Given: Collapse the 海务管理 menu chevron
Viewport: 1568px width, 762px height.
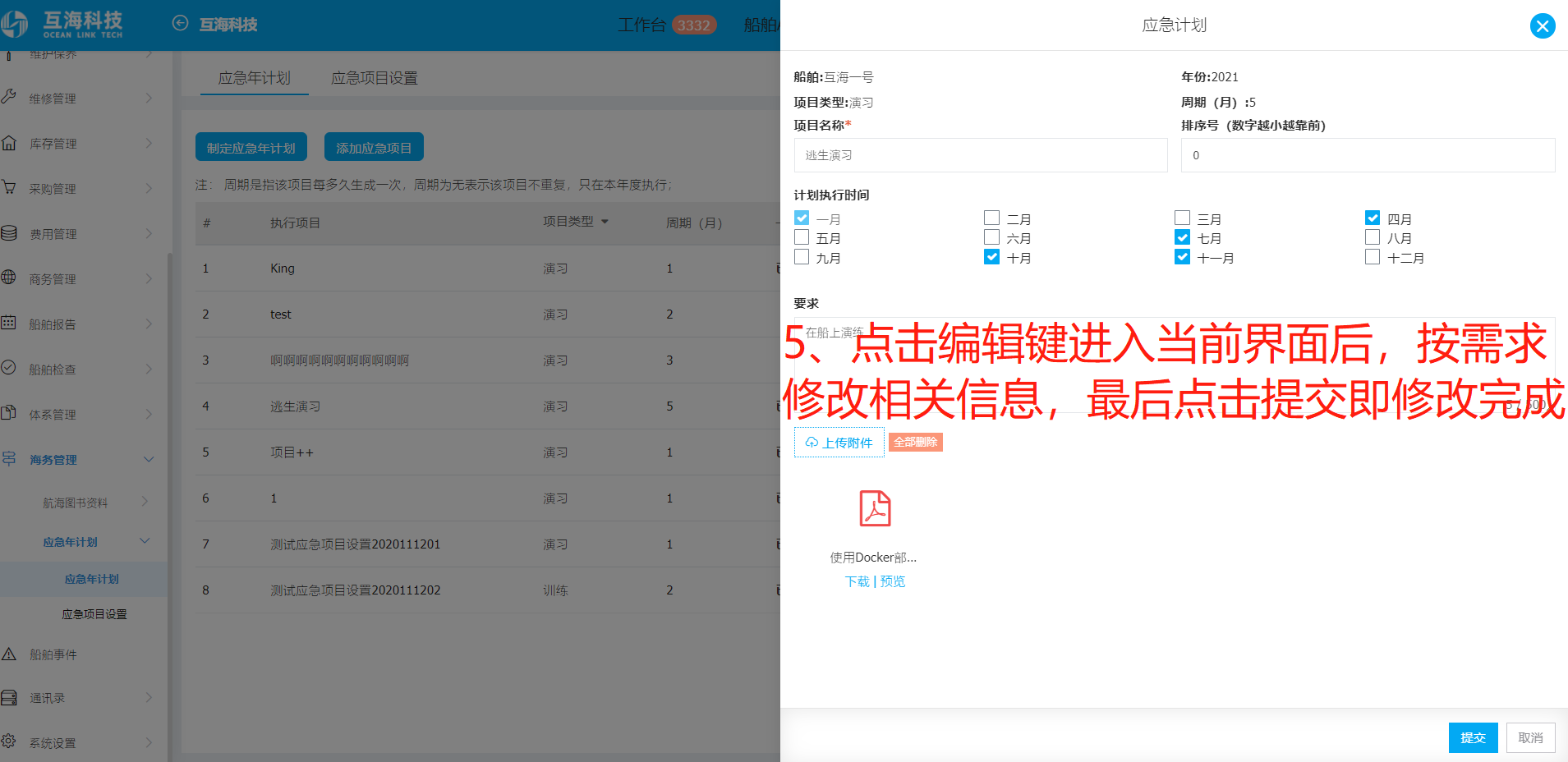Looking at the screenshot, I should [x=149, y=459].
